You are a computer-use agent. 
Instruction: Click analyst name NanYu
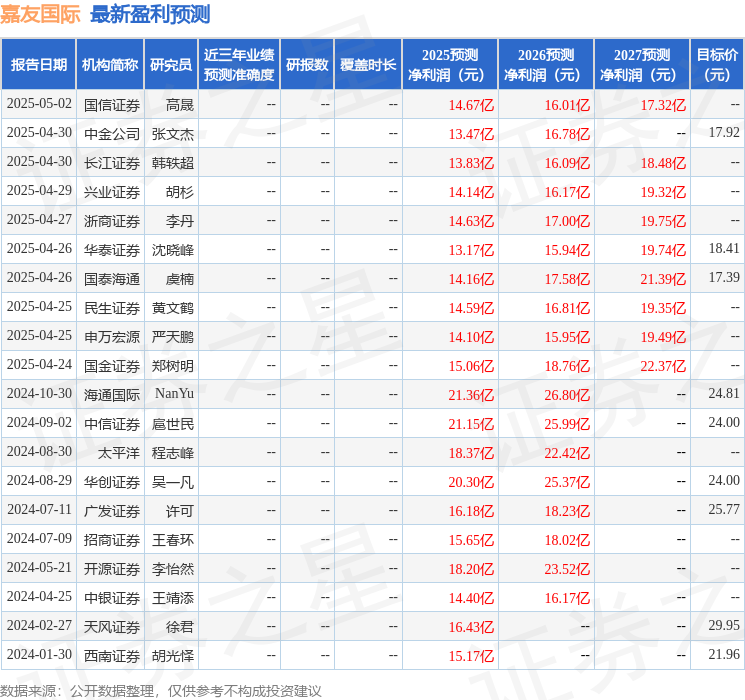(174, 393)
